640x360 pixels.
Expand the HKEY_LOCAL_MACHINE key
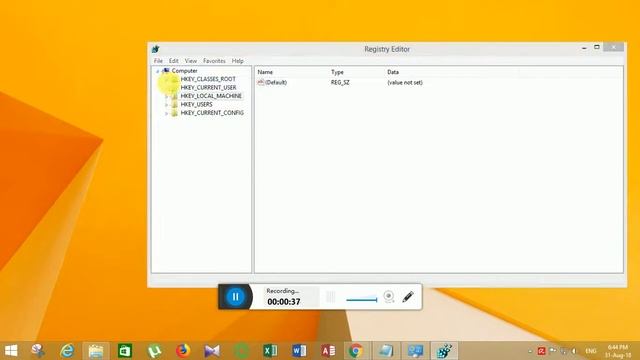(167, 96)
